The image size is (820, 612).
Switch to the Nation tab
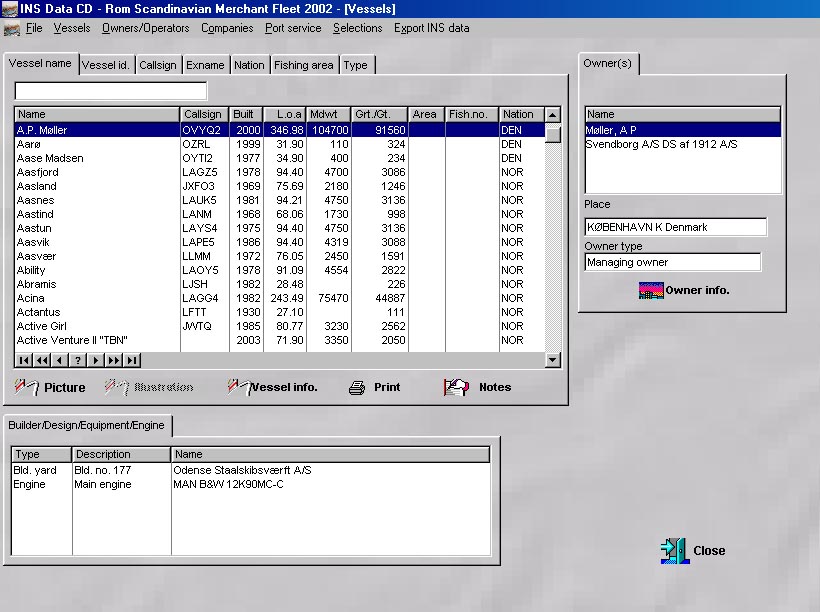pyautogui.click(x=249, y=65)
